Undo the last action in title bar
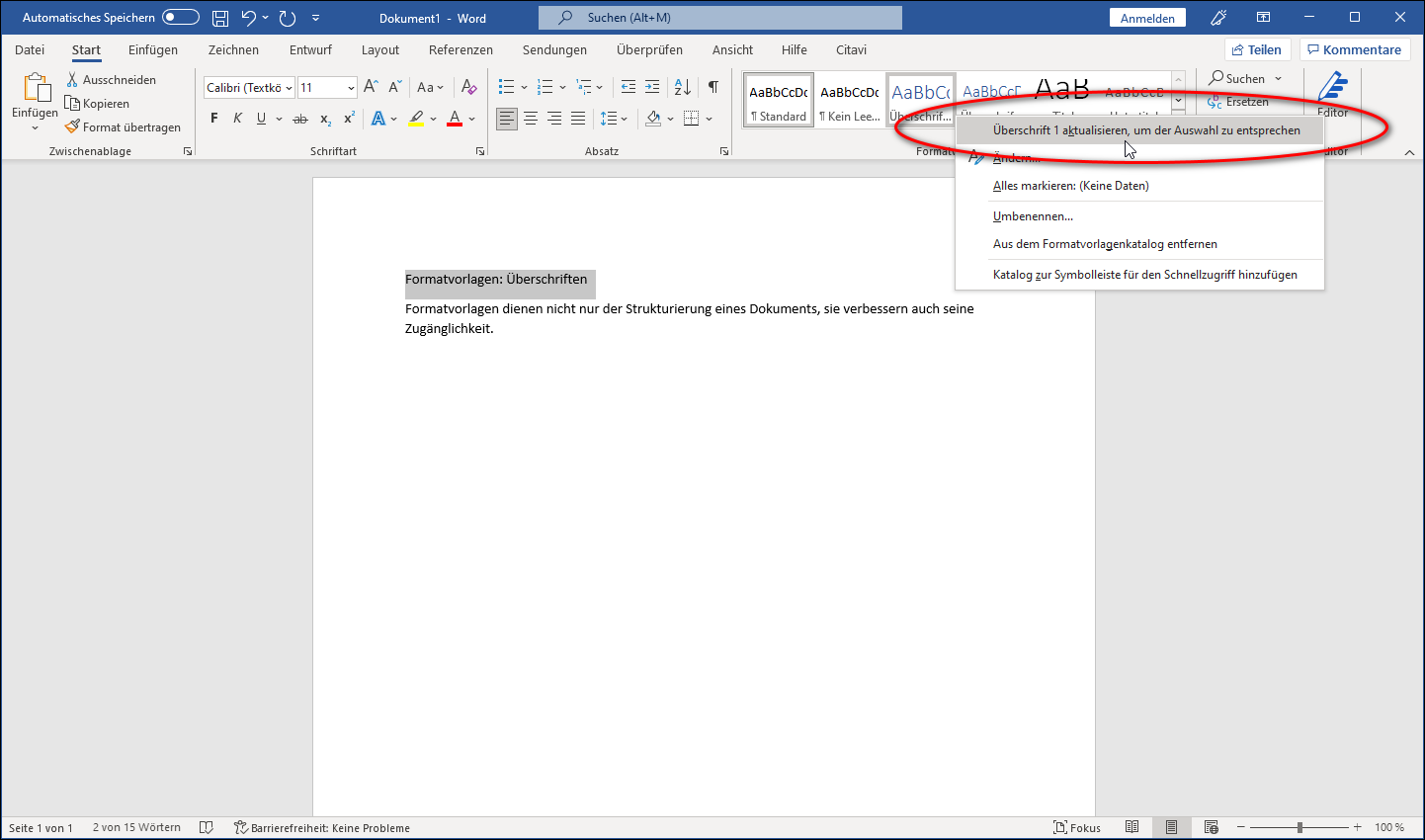This screenshot has height=840, width=1425. 249,18
